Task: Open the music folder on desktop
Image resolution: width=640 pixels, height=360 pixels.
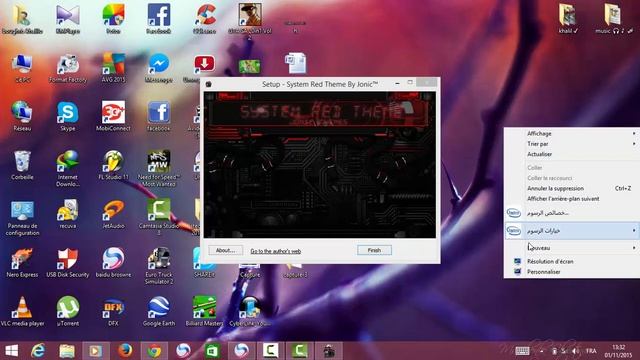Action: point(613,19)
